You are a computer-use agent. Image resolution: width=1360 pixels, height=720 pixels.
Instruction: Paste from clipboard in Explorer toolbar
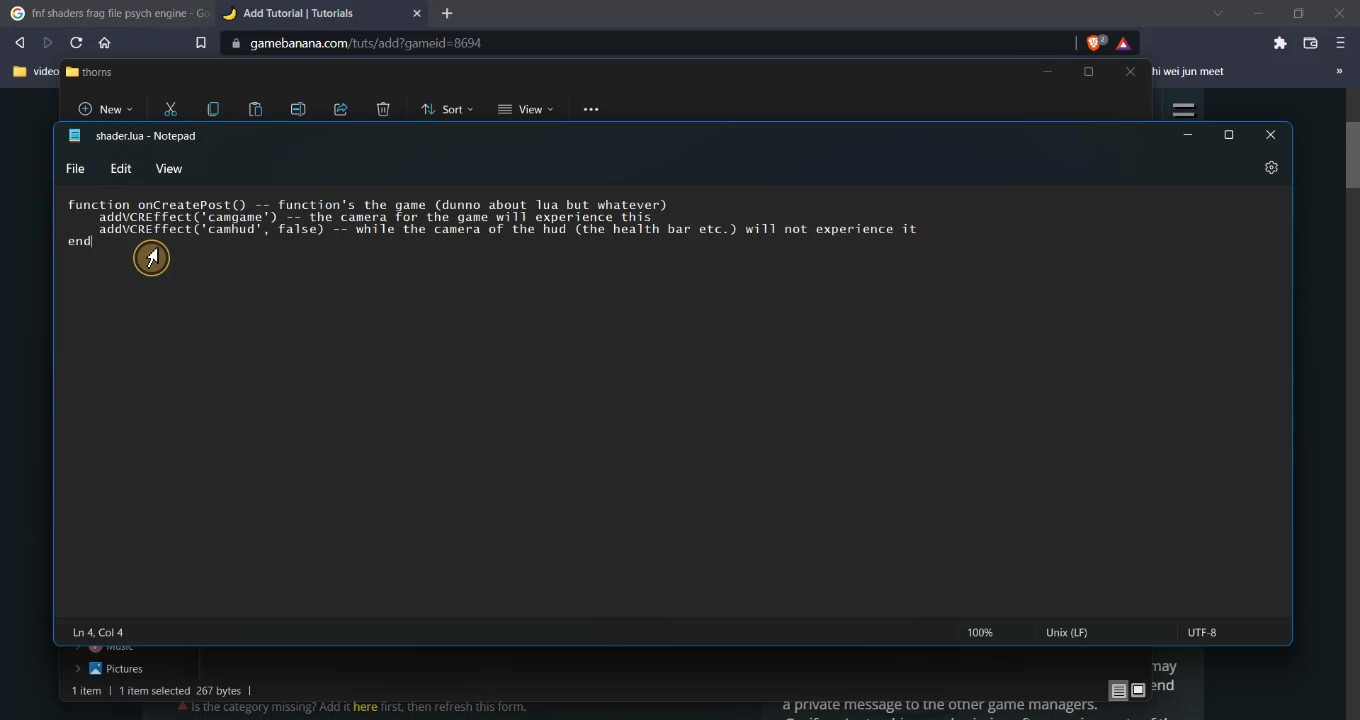255,108
